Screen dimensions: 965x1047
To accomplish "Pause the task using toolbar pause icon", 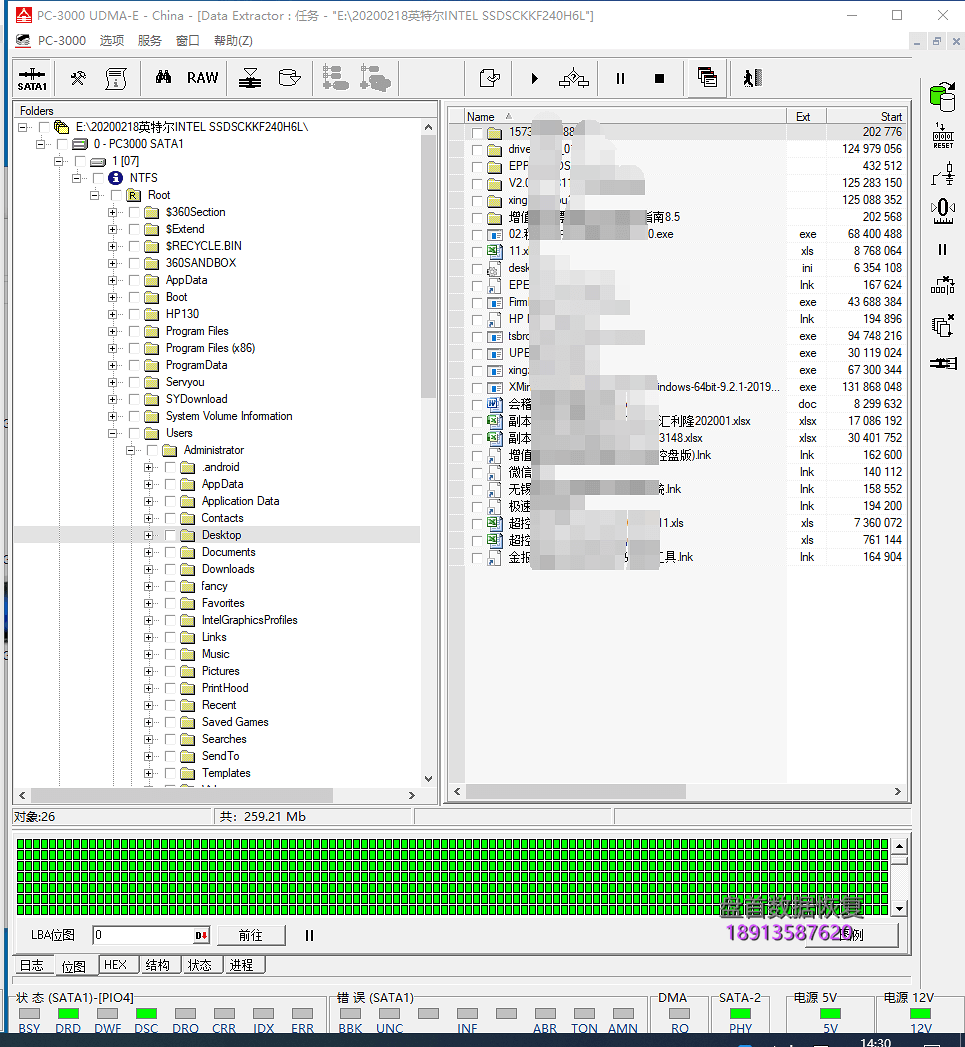I will 620,79.
